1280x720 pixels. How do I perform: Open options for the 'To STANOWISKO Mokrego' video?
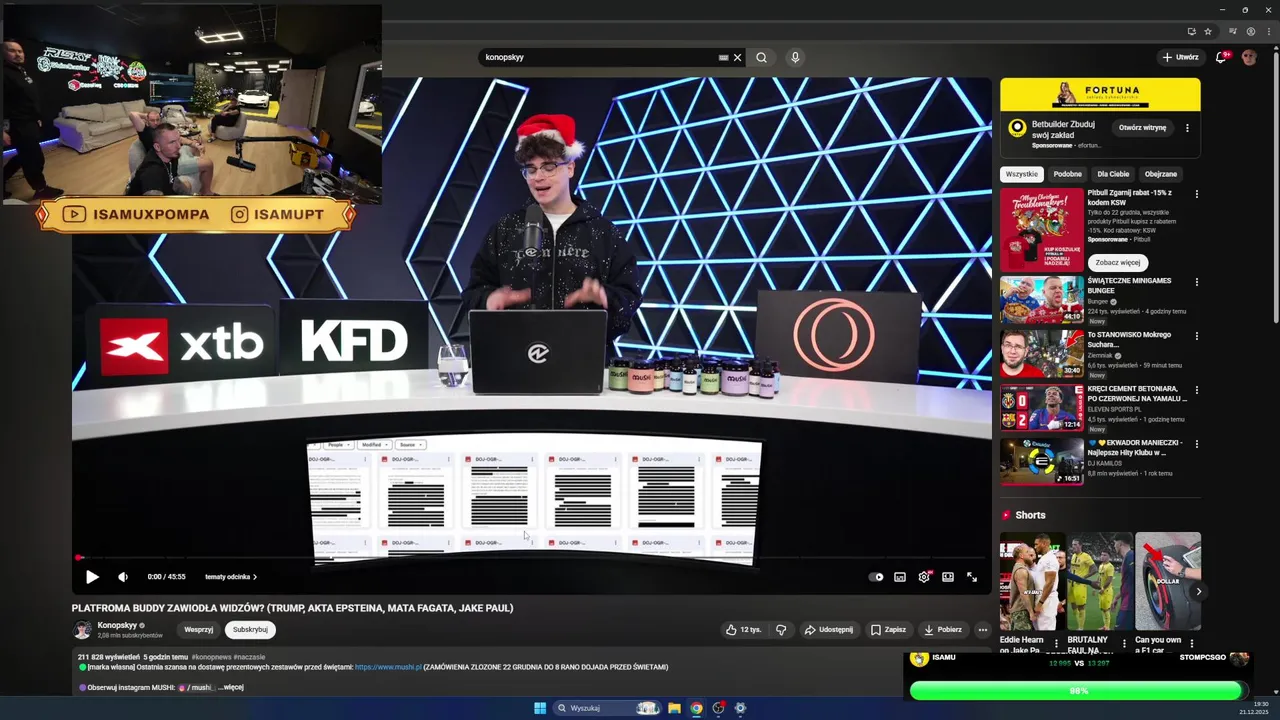[1196, 336]
